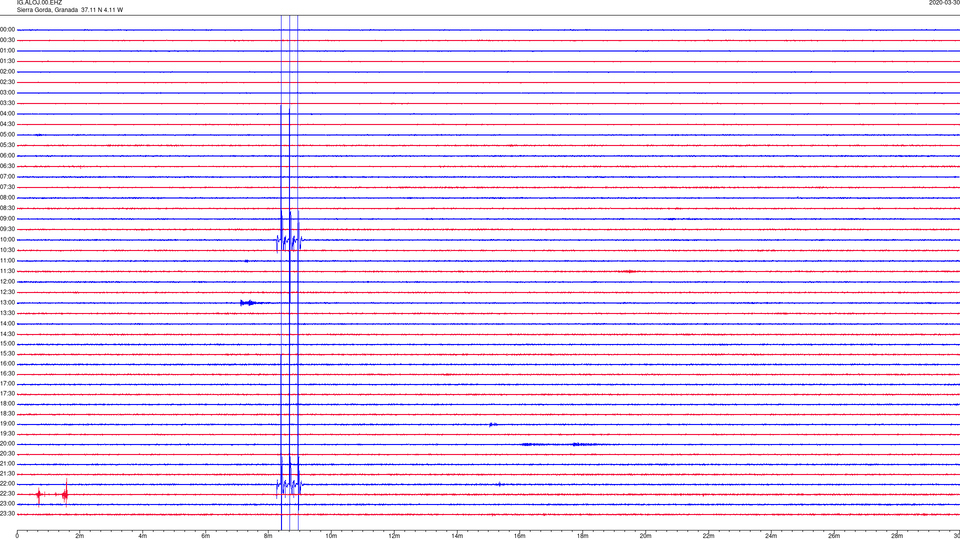Click the 20m axis label
This screenshot has width=960, height=540.
[x=645, y=536]
